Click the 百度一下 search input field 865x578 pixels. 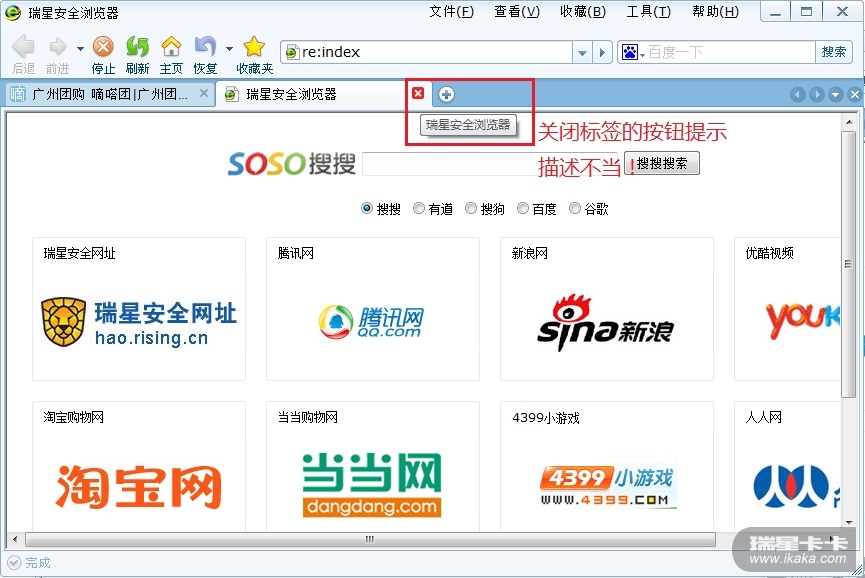point(730,52)
